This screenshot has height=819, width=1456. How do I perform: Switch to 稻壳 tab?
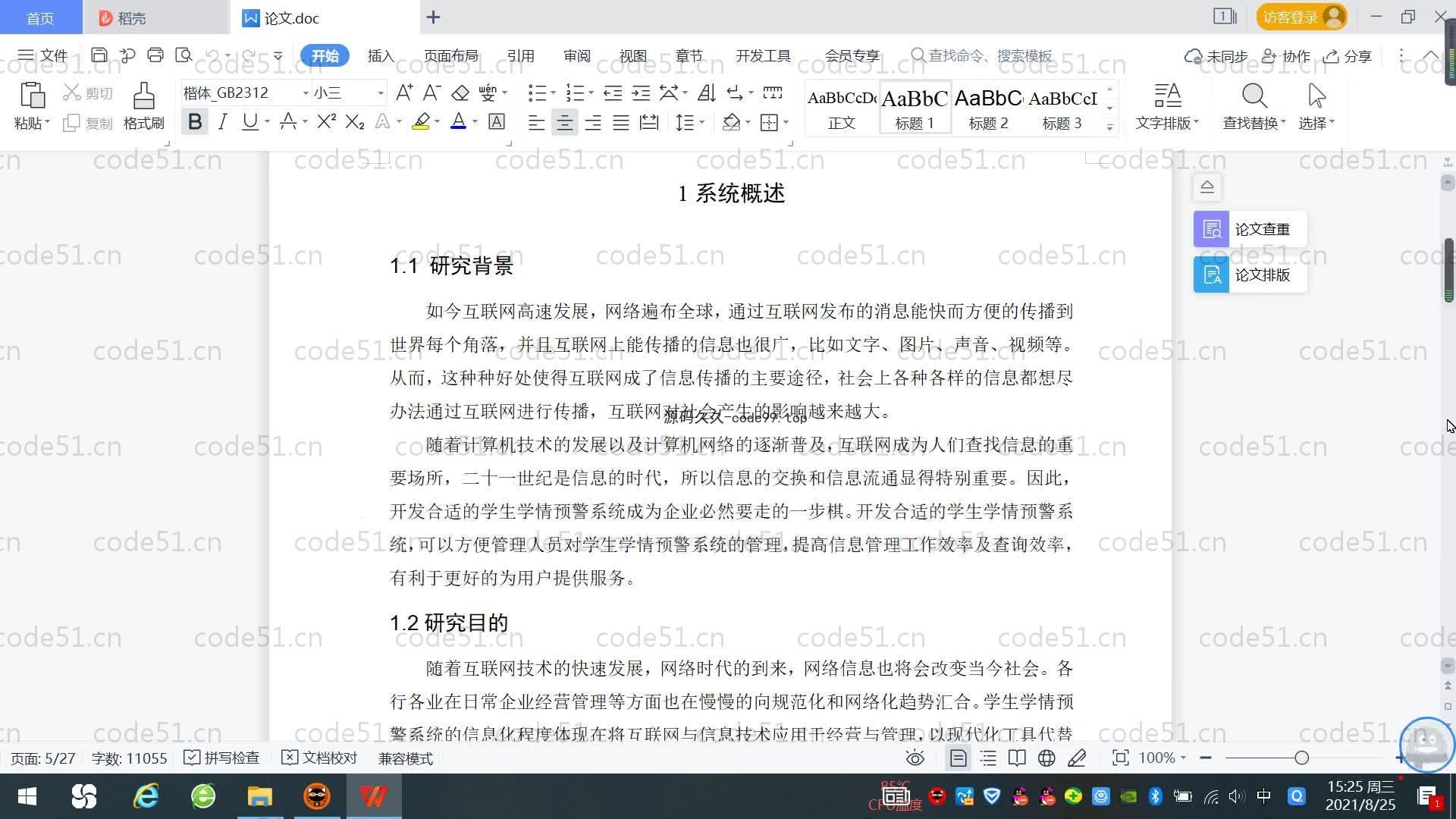pyautogui.click(x=155, y=17)
